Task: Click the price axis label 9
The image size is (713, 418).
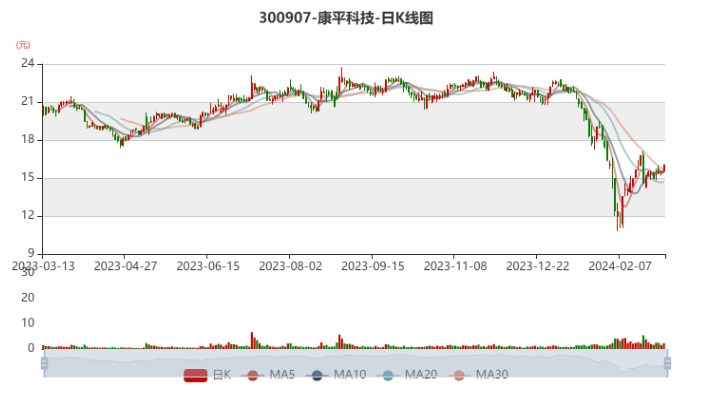Action: [31, 253]
